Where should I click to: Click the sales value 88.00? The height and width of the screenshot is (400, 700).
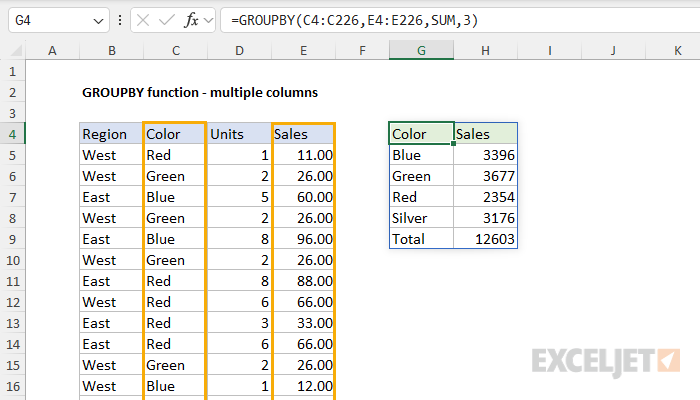point(303,281)
